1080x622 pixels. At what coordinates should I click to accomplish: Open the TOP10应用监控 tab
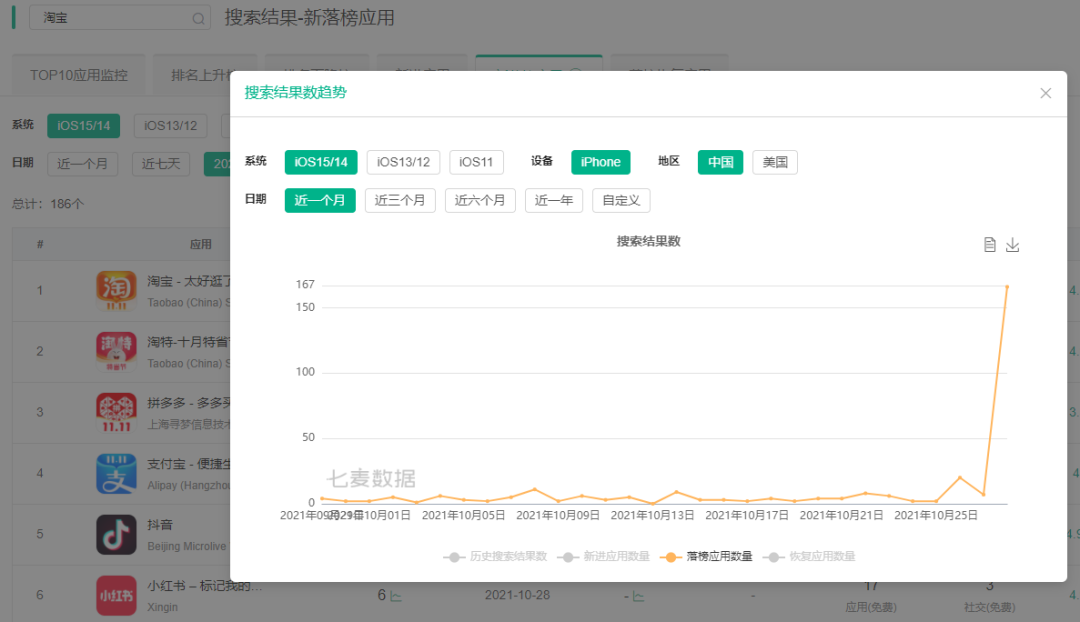pos(79,75)
